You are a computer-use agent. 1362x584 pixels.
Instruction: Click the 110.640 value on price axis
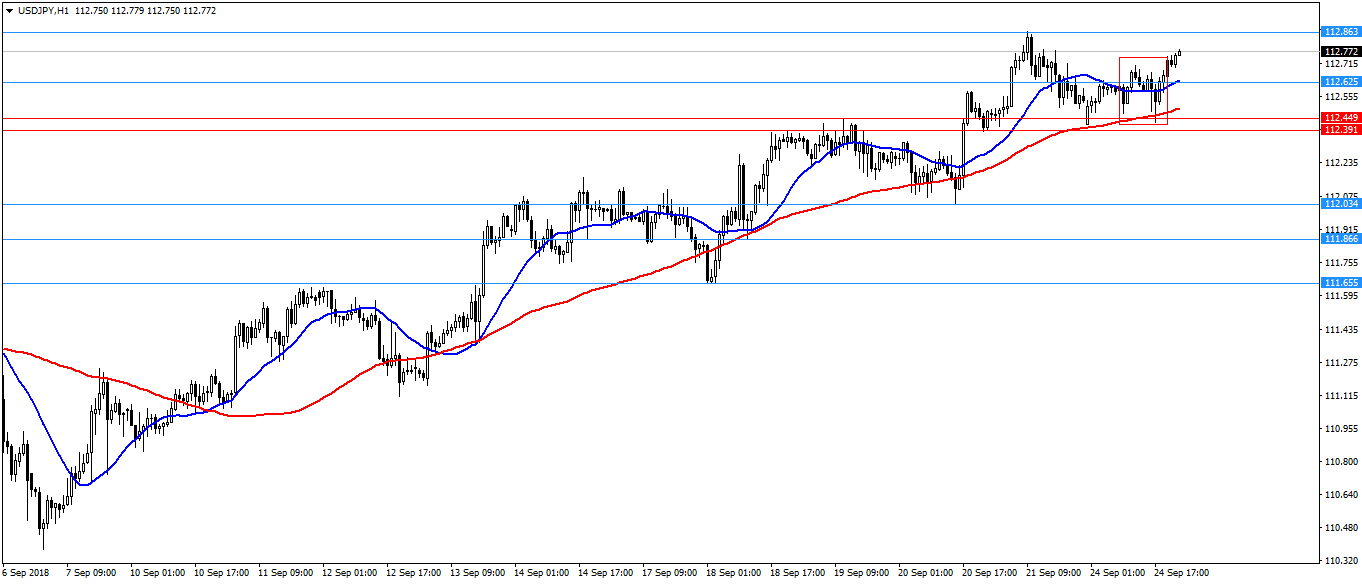point(1341,495)
